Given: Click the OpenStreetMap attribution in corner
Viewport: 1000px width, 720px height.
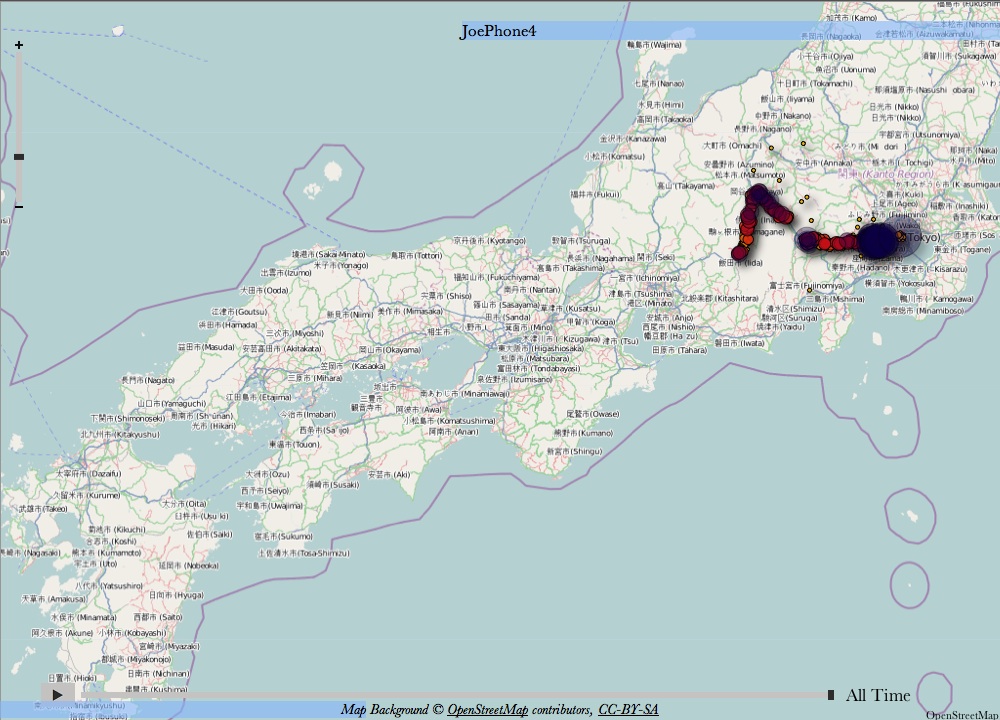Looking at the screenshot, I should (962, 715).
